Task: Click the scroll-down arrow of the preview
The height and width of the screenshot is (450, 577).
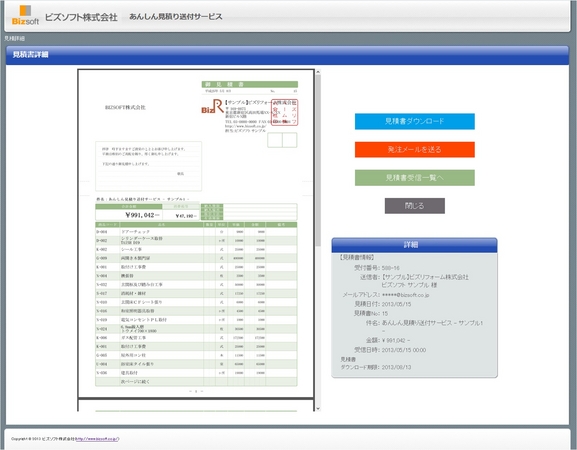Action: [x=318, y=408]
